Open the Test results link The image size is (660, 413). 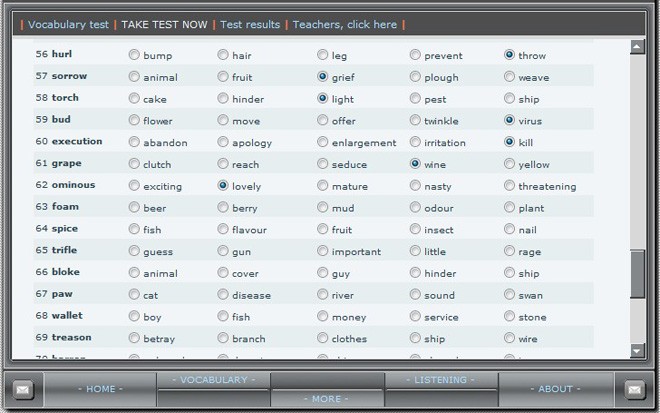point(250,24)
